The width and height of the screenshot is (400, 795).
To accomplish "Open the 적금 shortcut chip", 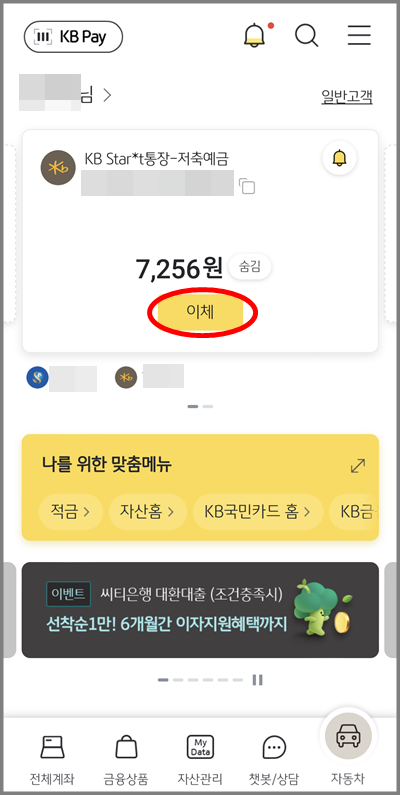I will point(70,512).
